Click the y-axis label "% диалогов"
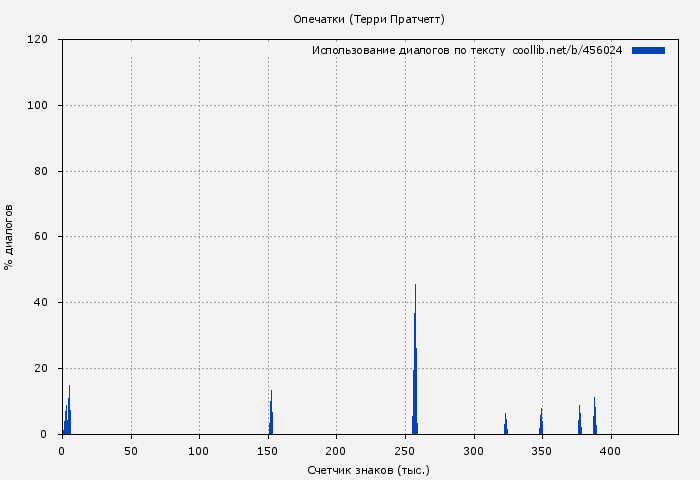 pos(9,237)
